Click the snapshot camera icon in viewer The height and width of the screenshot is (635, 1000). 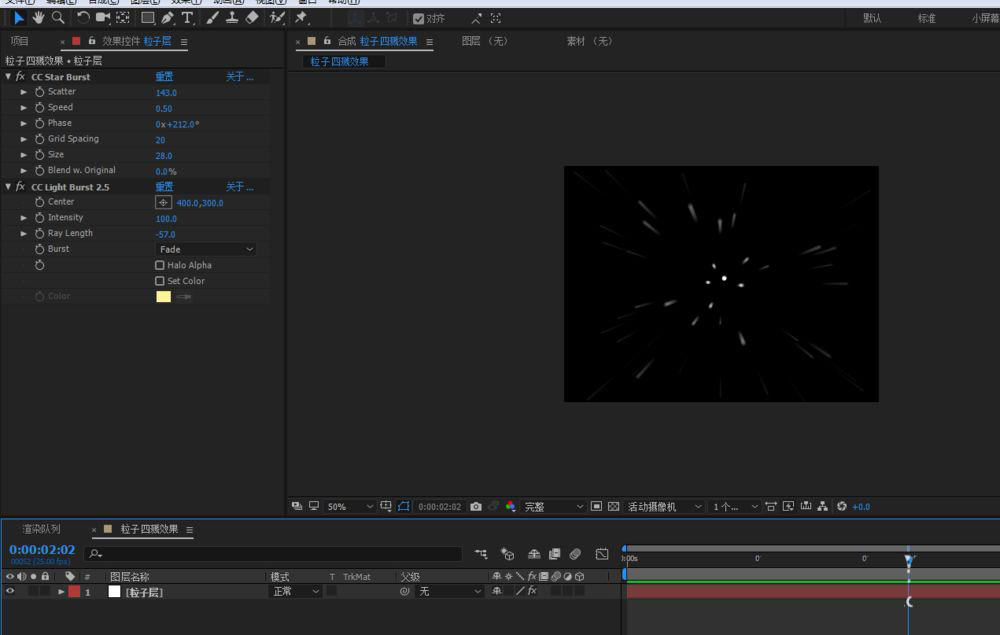(x=476, y=507)
